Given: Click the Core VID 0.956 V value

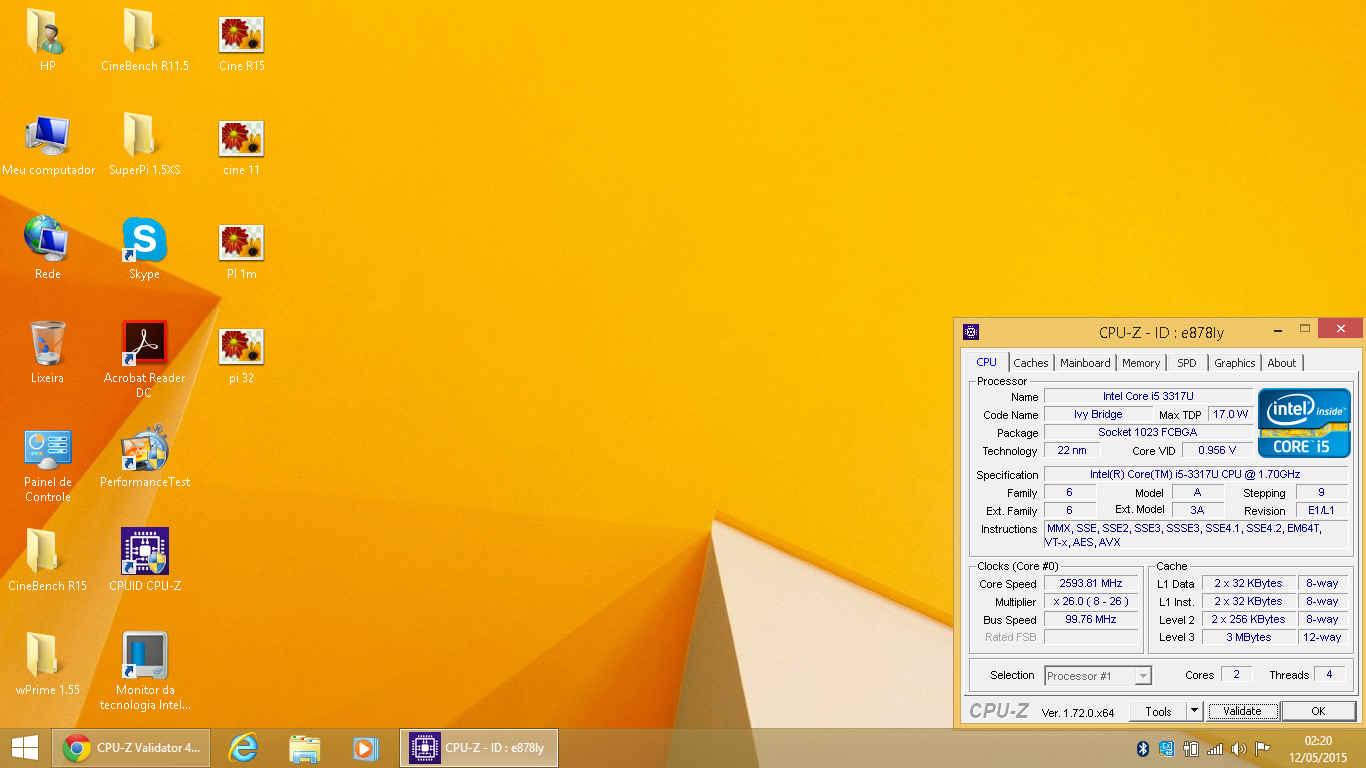Looking at the screenshot, I should tap(1217, 450).
